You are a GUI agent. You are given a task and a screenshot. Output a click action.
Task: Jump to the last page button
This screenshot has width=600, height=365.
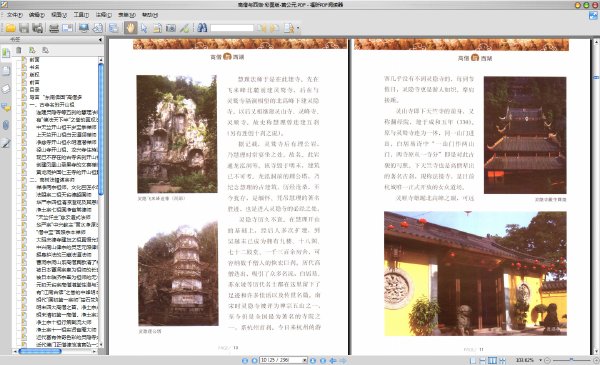[x=323, y=360]
